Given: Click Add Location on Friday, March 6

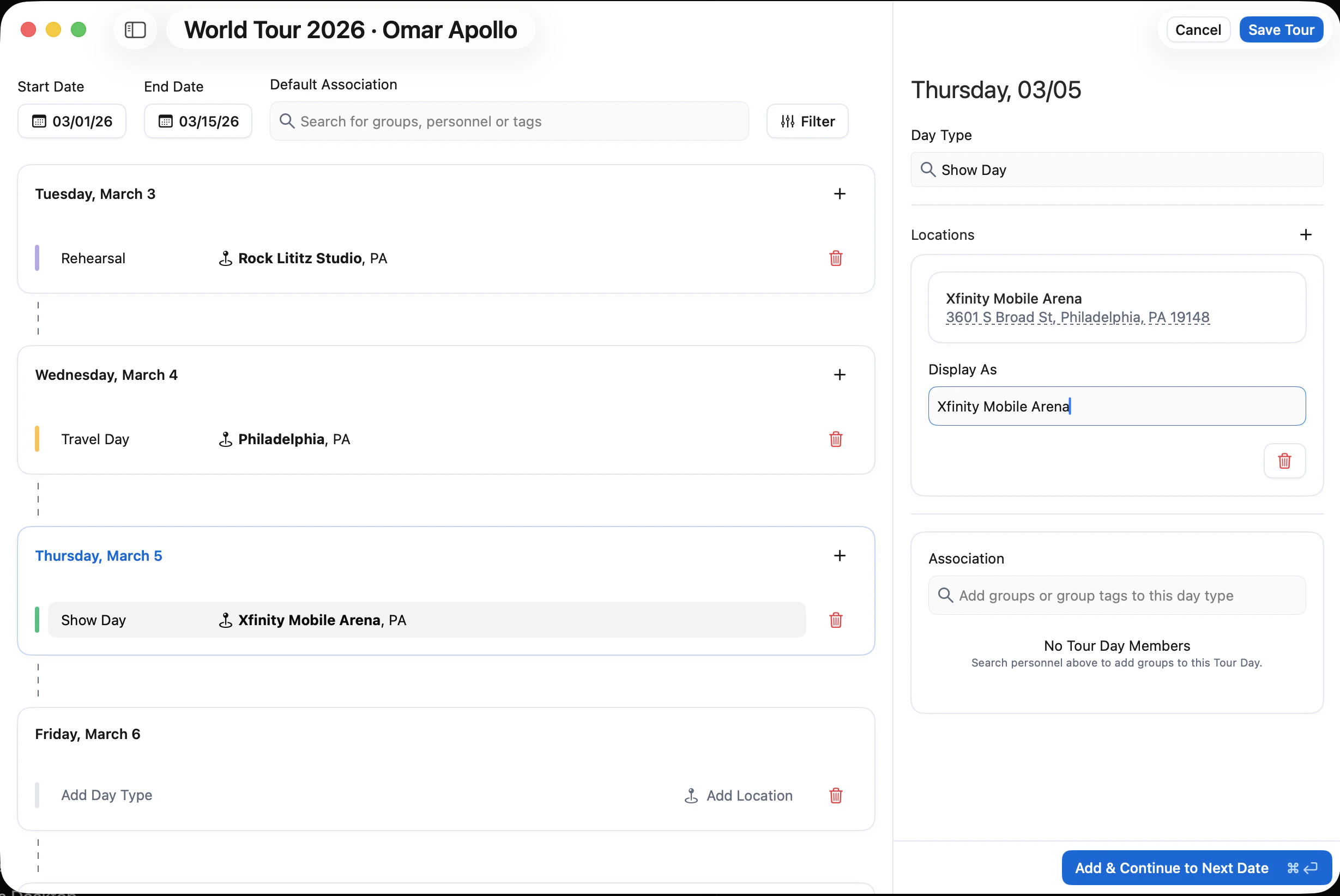Looking at the screenshot, I should click(x=738, y=795).
